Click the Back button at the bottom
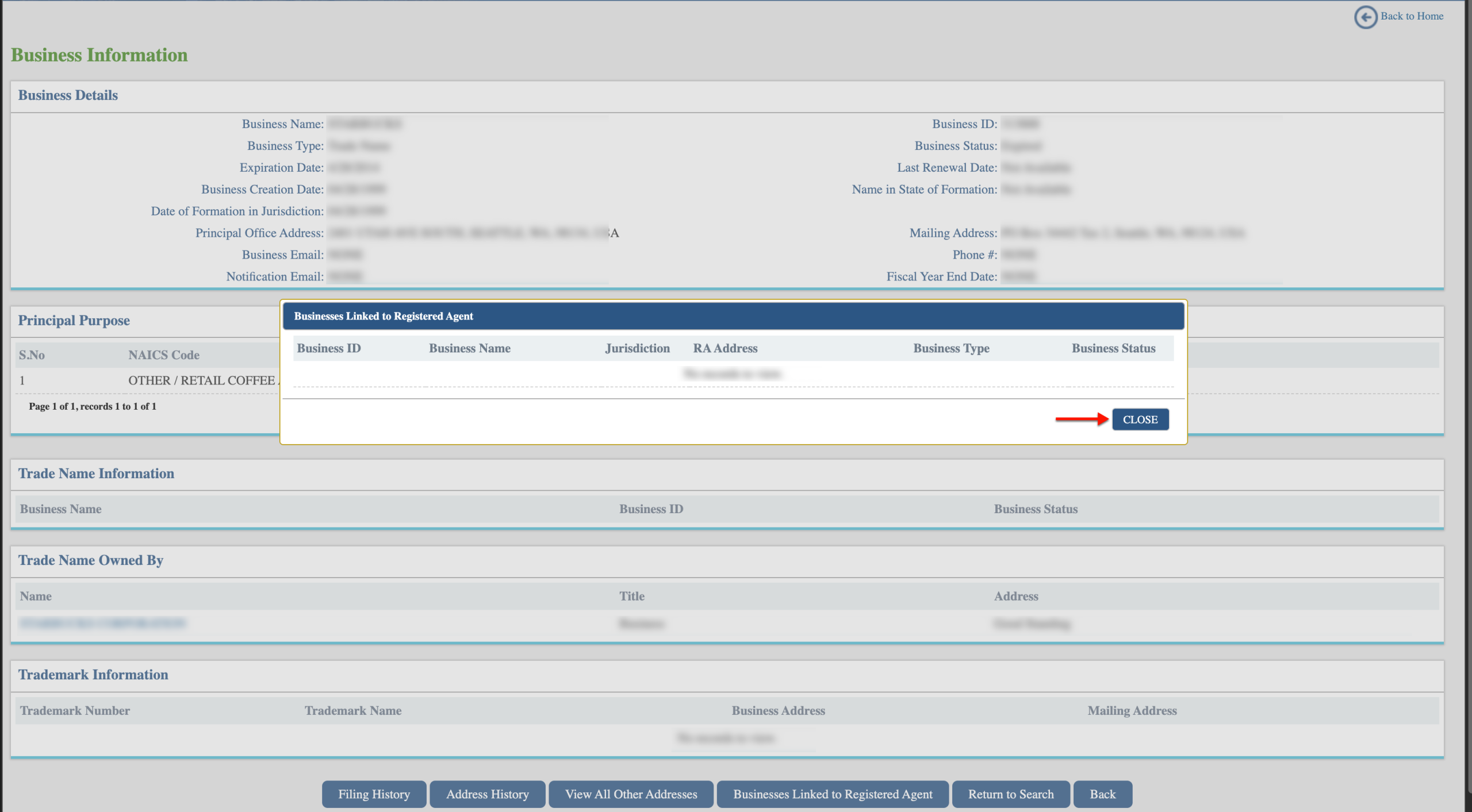Viewport: 1472px width, 812px height. (x=1102, y=794)
